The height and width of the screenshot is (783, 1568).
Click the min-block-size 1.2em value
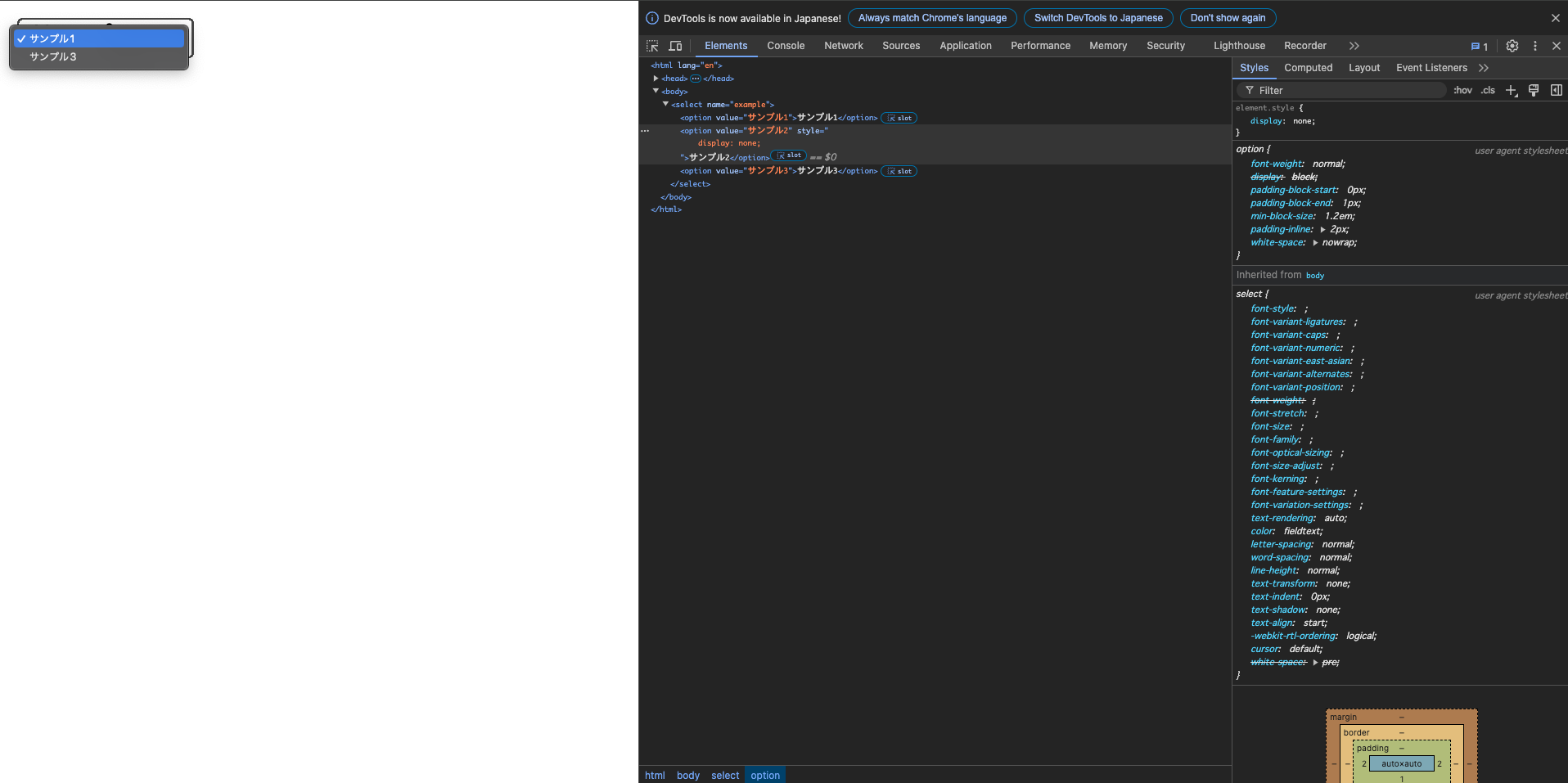1339,217
